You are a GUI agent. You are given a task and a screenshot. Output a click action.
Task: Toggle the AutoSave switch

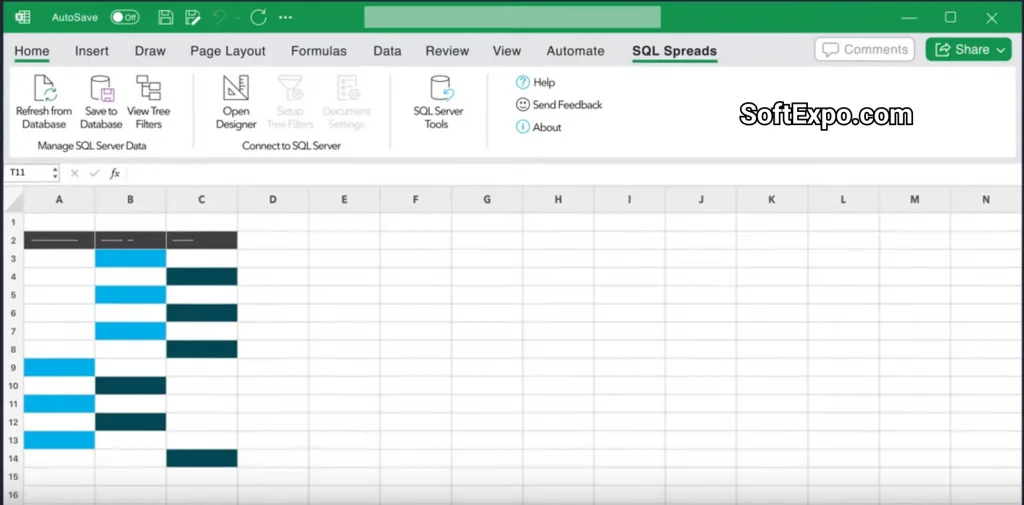125,17
